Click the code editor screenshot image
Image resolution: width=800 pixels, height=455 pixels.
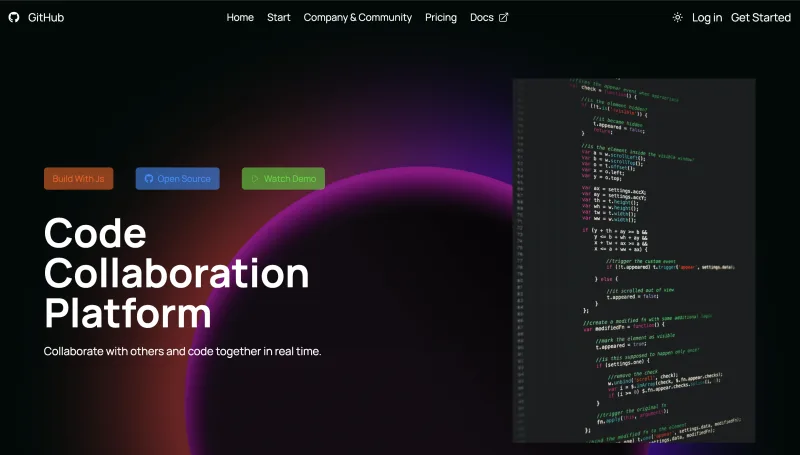point(634,261)
